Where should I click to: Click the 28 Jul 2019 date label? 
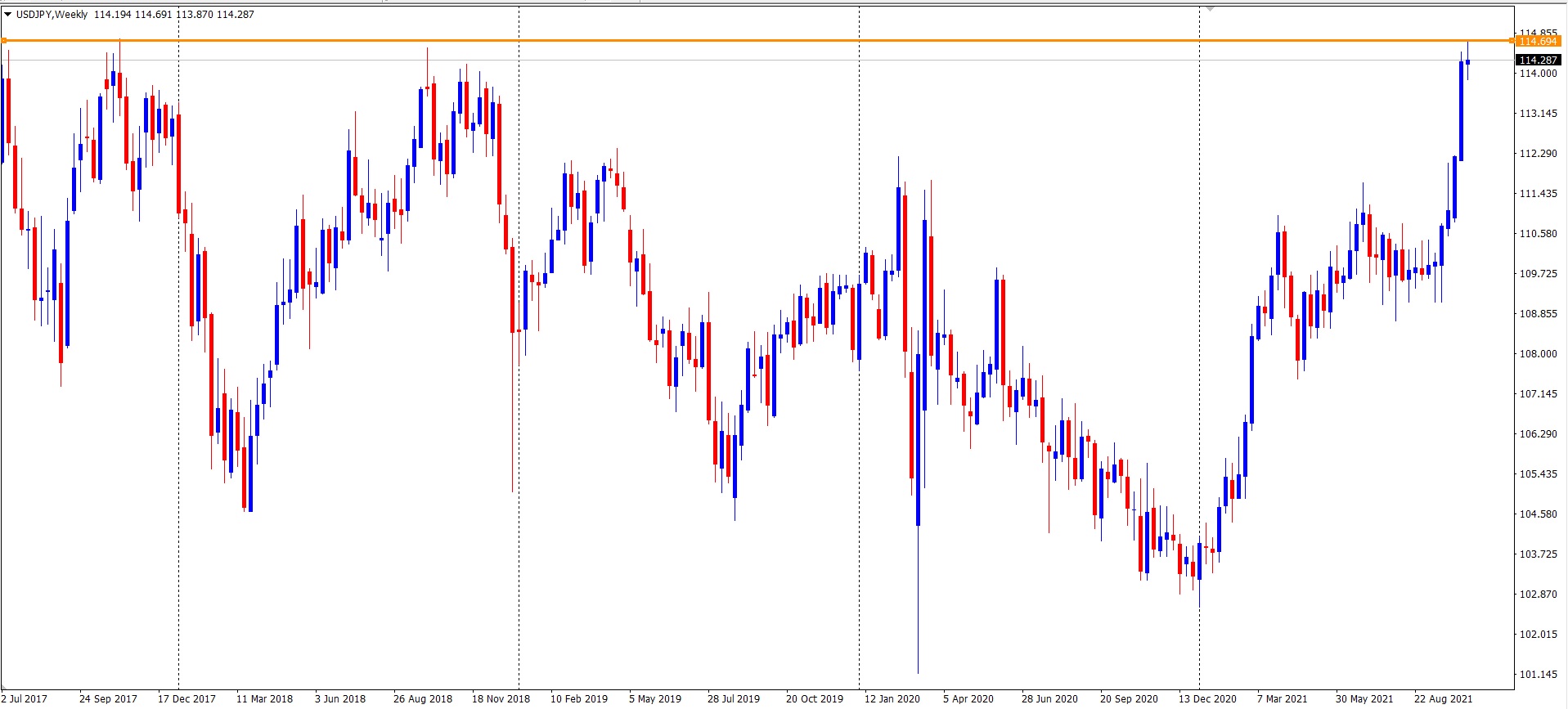[734, 698]
